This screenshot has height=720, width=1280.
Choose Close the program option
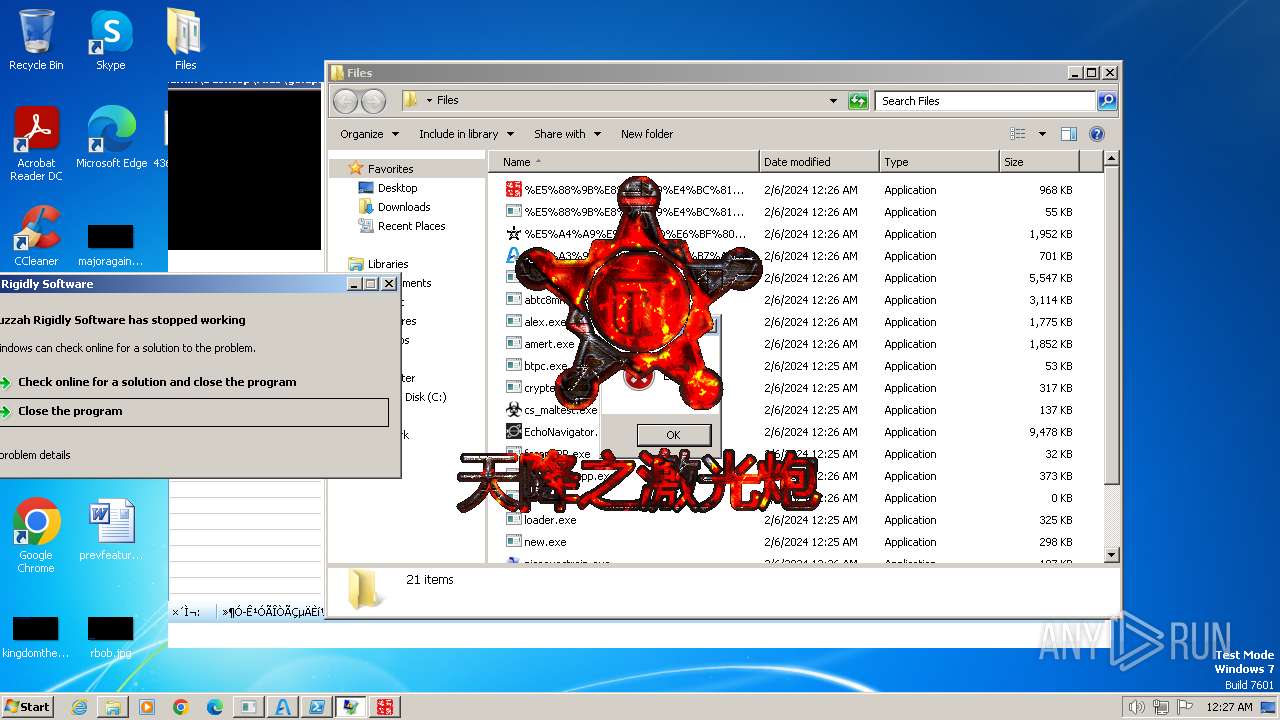tap(194, 411)
